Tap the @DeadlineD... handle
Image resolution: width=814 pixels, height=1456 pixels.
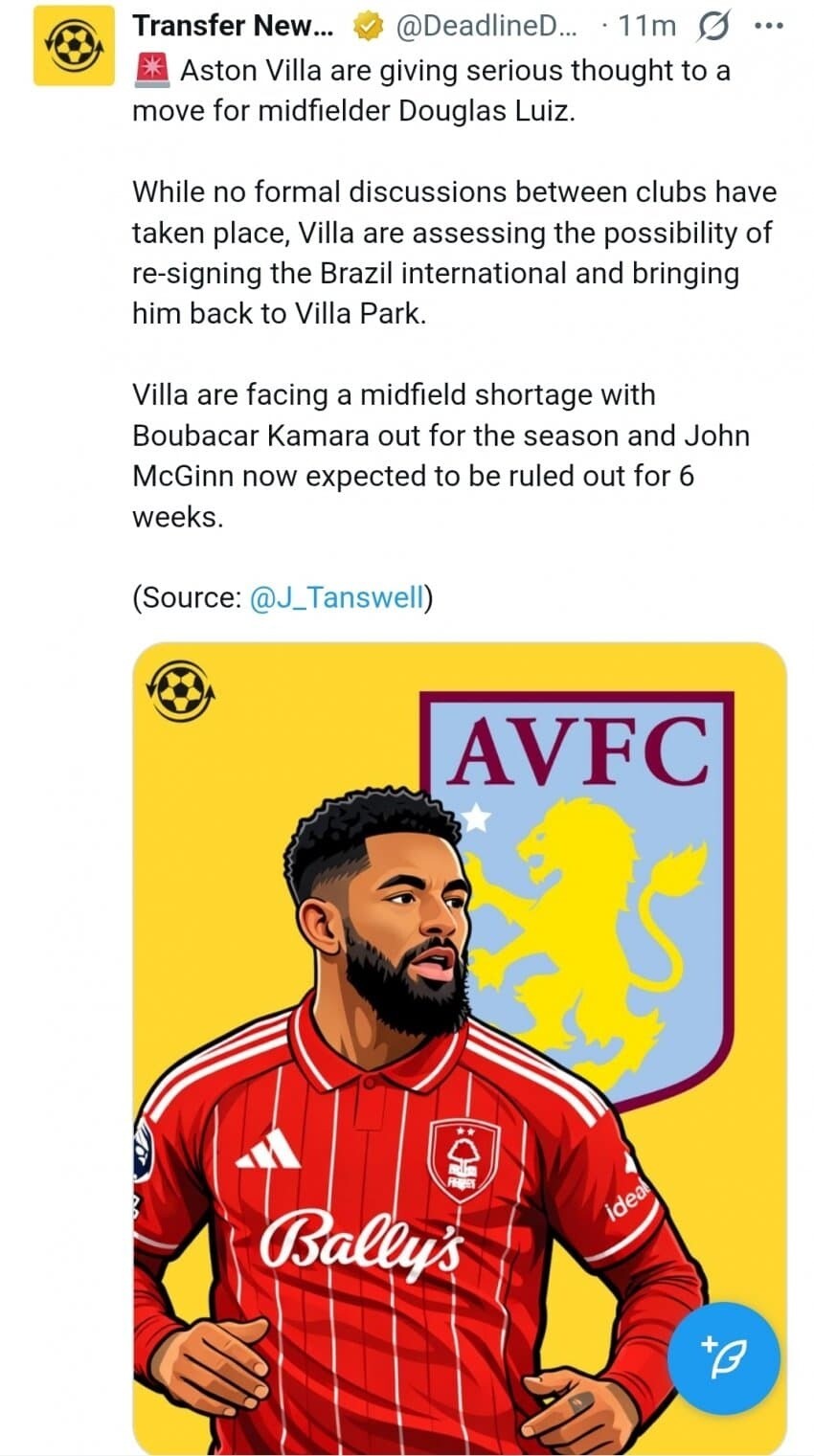pyautogui.click(x=486, y=27)
